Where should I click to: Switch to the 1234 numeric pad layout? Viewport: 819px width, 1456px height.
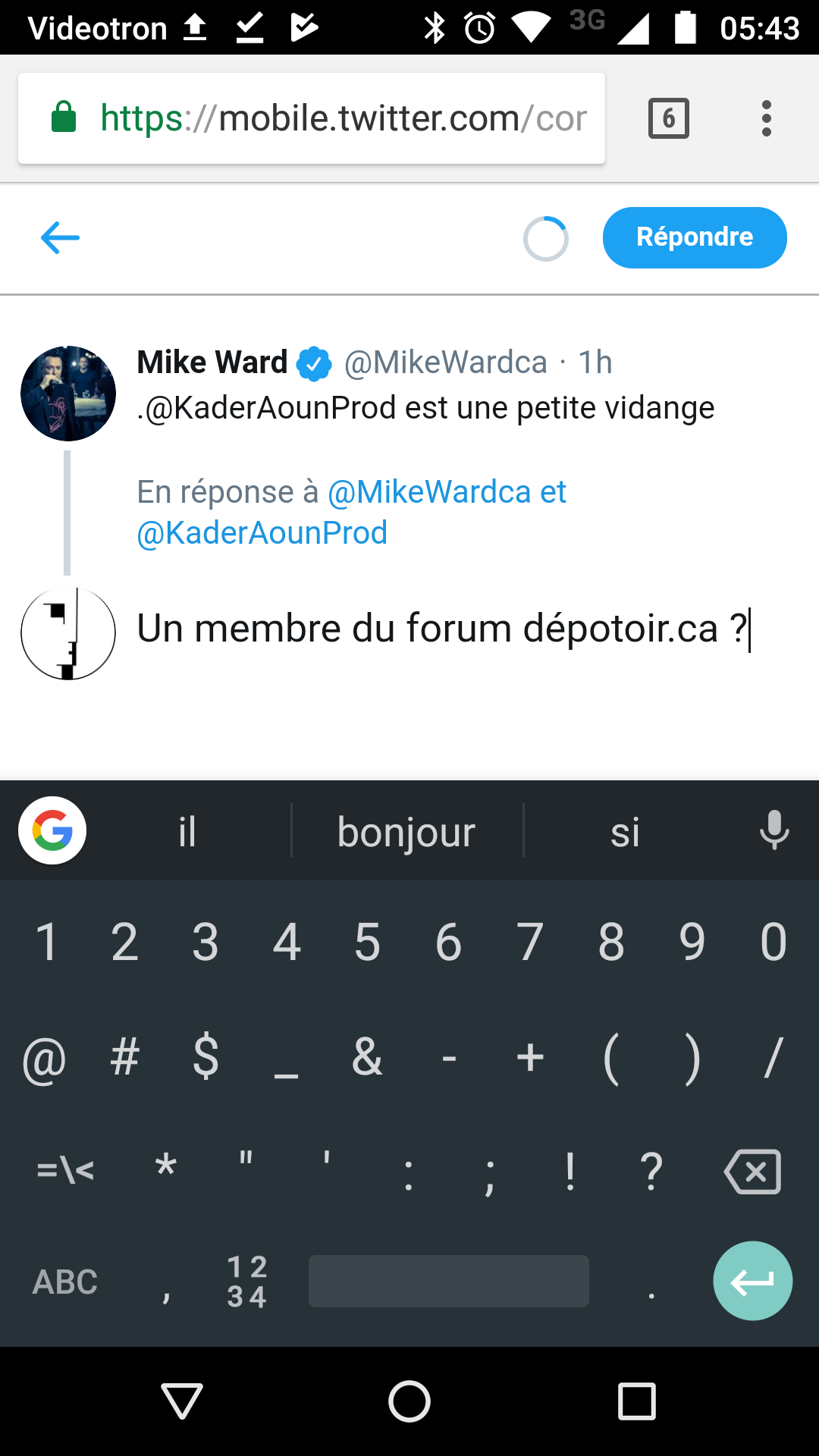click(x=246, y=1282)
